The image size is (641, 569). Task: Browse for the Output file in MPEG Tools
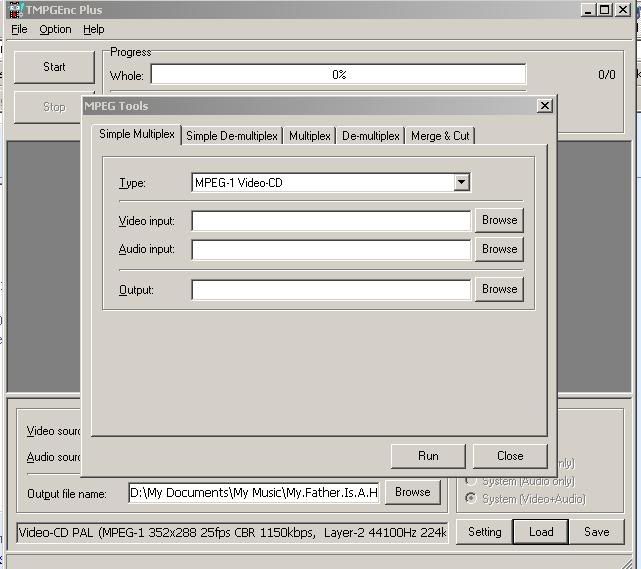(x=499, y=289)
